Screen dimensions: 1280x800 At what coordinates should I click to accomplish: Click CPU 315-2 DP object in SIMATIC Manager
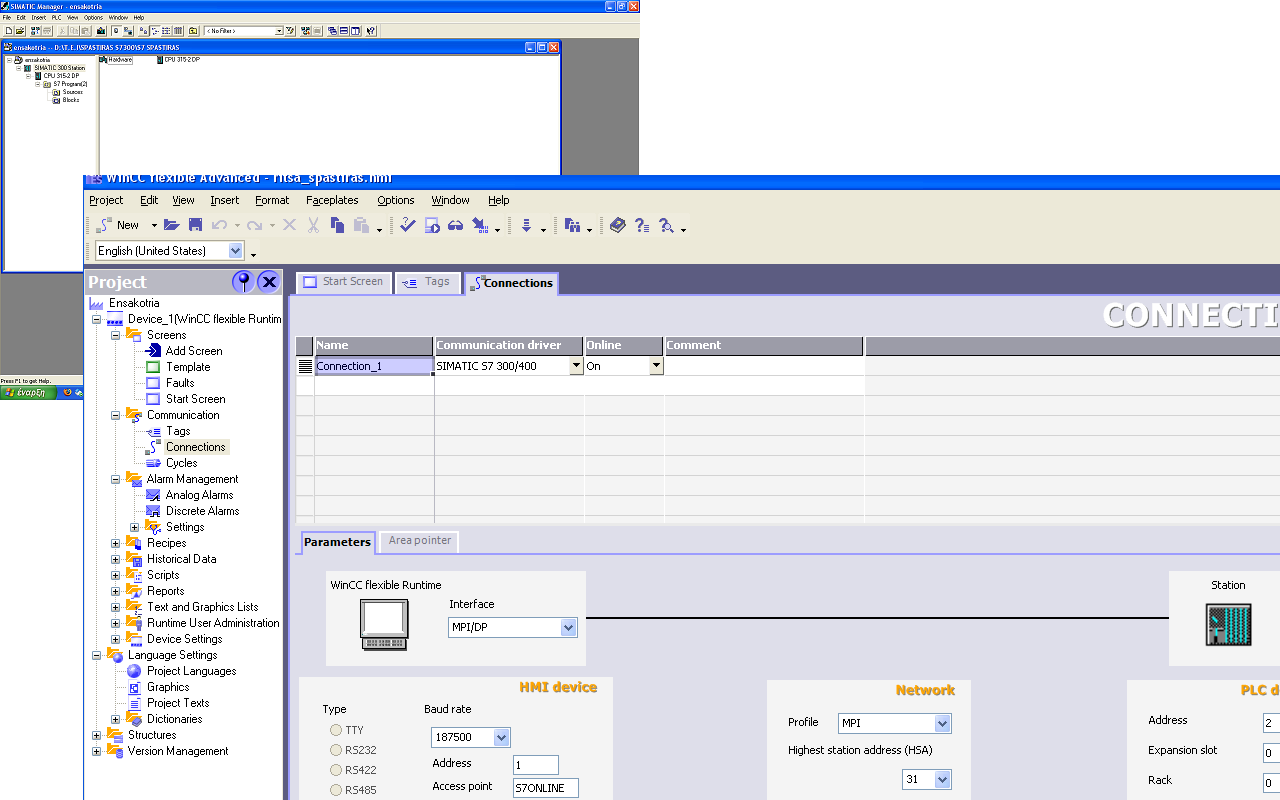[178, 60]
